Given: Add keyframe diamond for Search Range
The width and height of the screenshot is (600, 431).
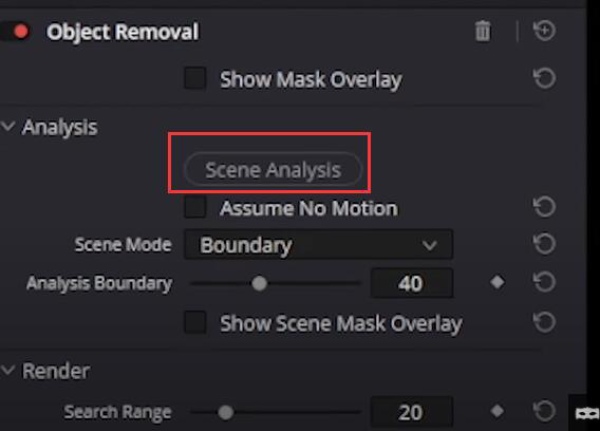Looking at the screenshot, I should click(497, 411).
